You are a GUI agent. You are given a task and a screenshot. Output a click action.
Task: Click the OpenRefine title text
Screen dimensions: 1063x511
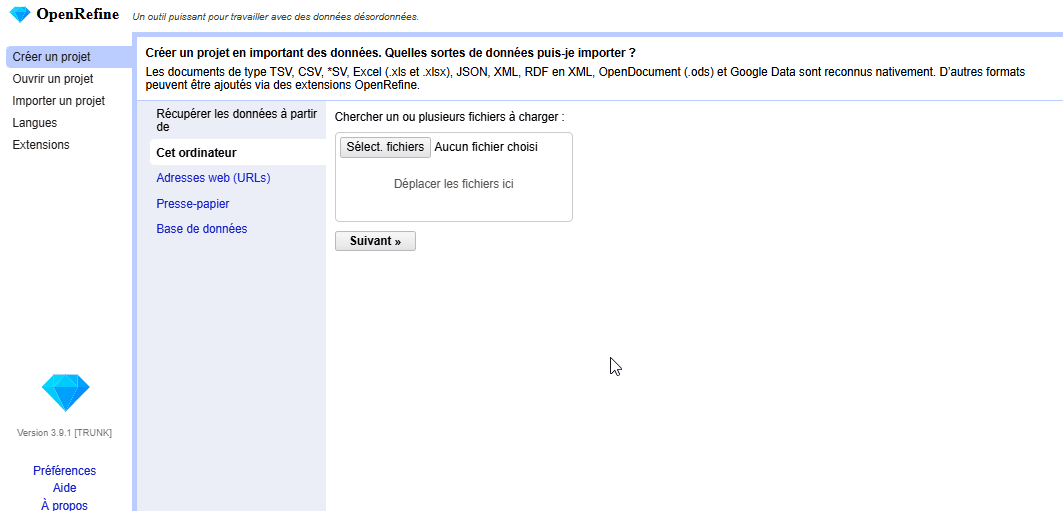pyautogui.click(x=77, y=14)
